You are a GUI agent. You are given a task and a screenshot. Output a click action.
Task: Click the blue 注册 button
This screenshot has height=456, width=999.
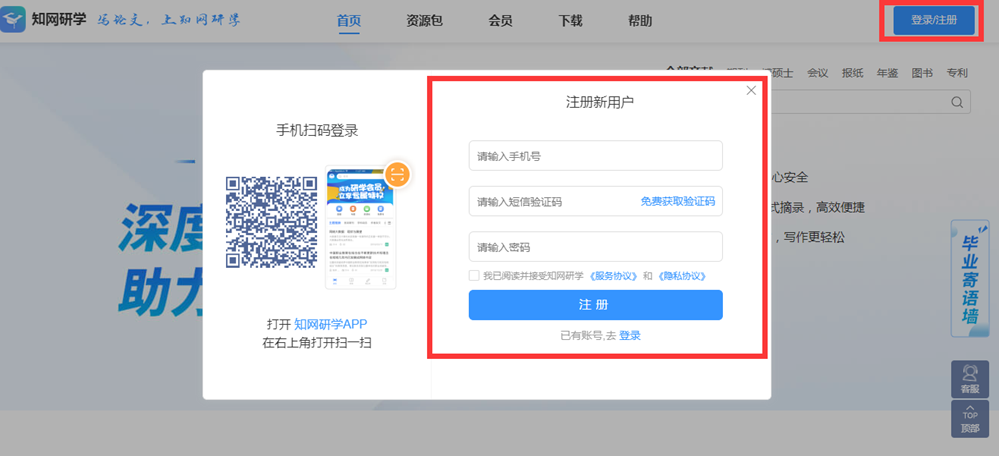coord(596,305)
